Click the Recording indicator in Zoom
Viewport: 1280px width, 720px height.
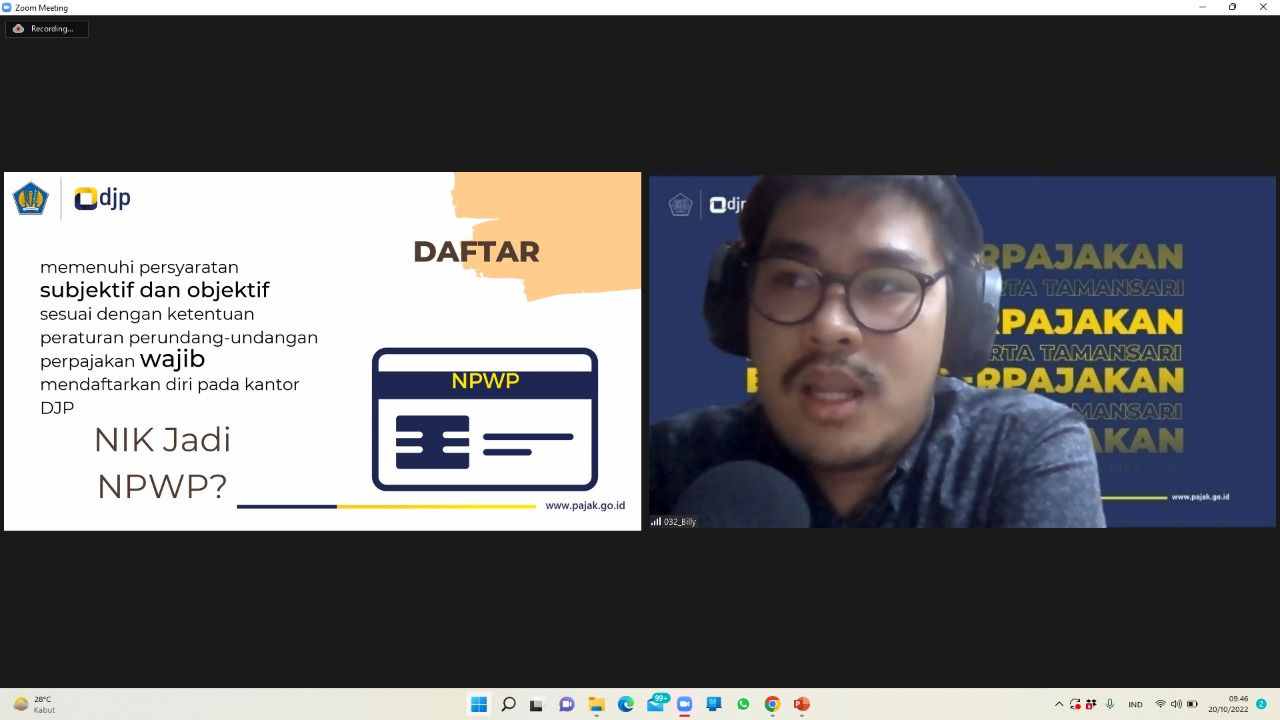click(46, 29)
